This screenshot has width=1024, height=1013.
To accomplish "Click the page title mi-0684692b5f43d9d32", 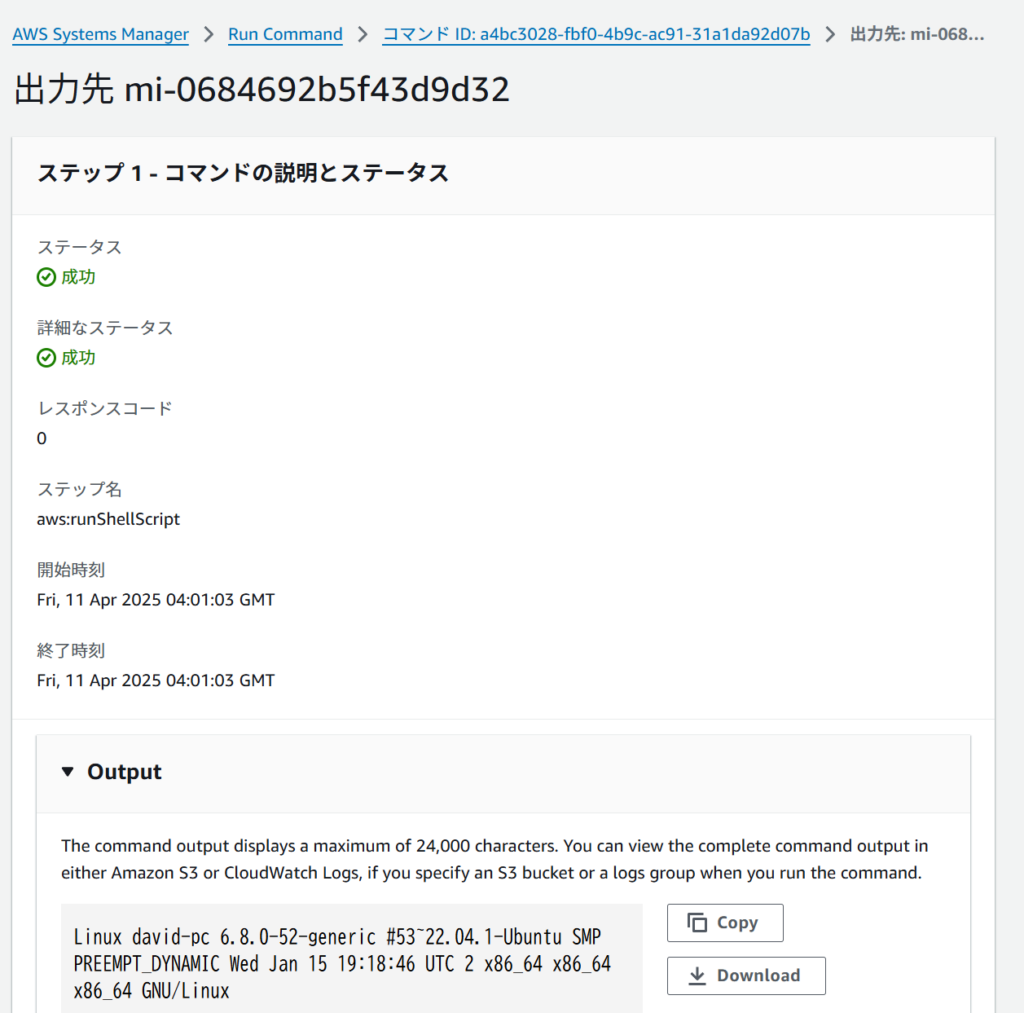I will click(261, 89).
